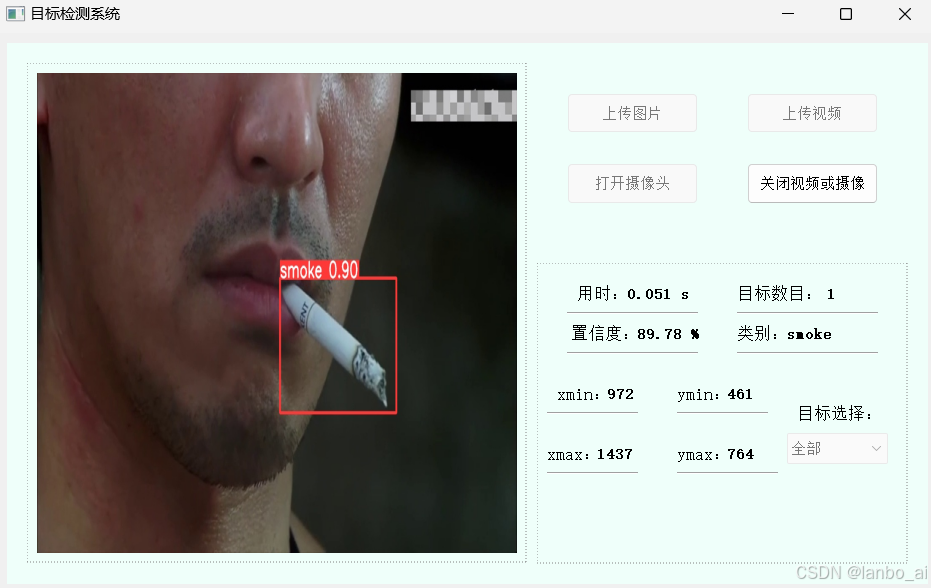The width and height of the screenshot is (931, 588).
Task: Close video or camera with 关闭视频或摄像
Action: (x=812, y=184)
